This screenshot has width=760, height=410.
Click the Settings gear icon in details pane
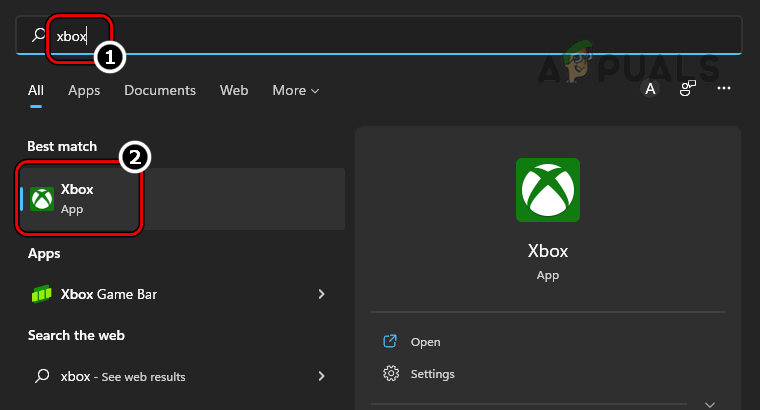click(391, 374)
